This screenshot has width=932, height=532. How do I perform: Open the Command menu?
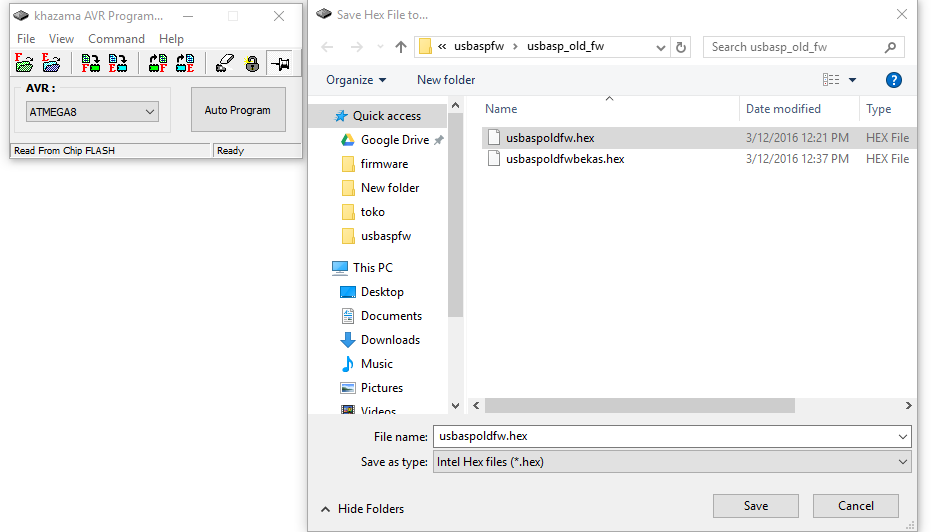[116, 39]
